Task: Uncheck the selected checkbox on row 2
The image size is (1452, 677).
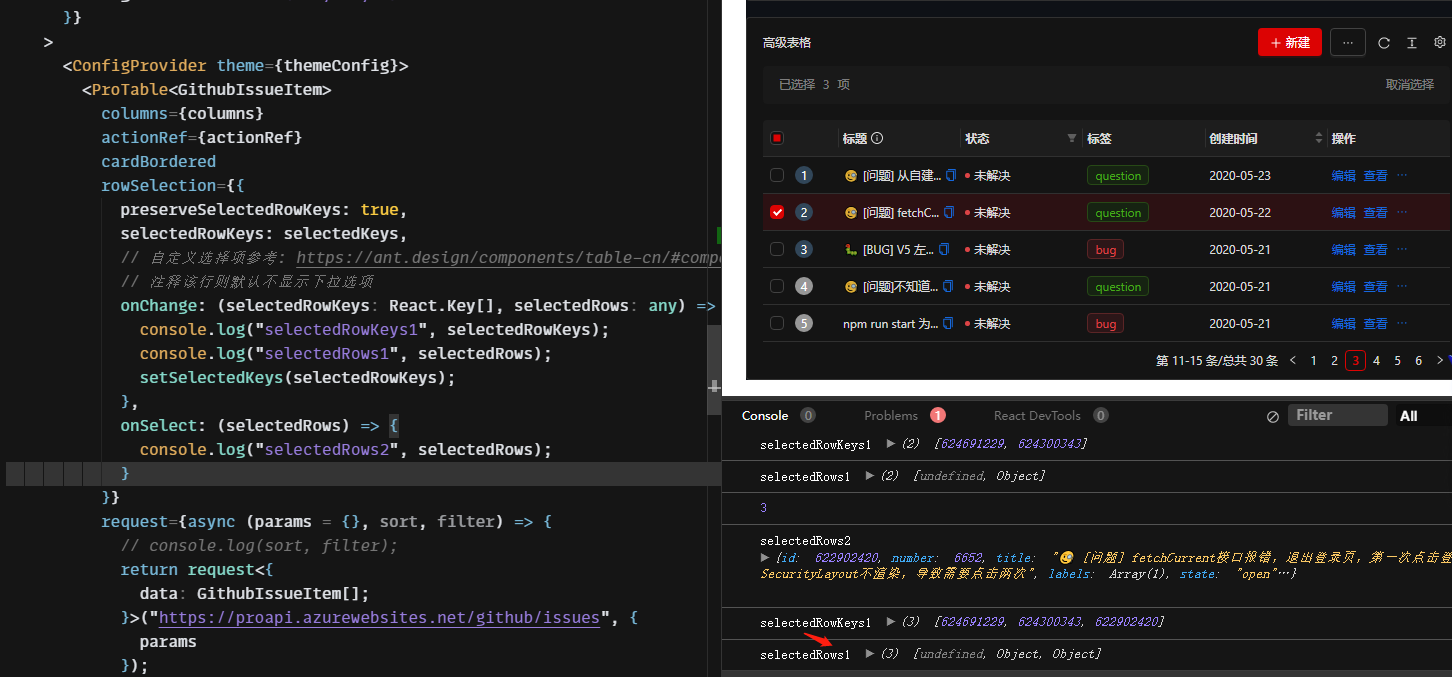Action: click(x=777, y=212)
